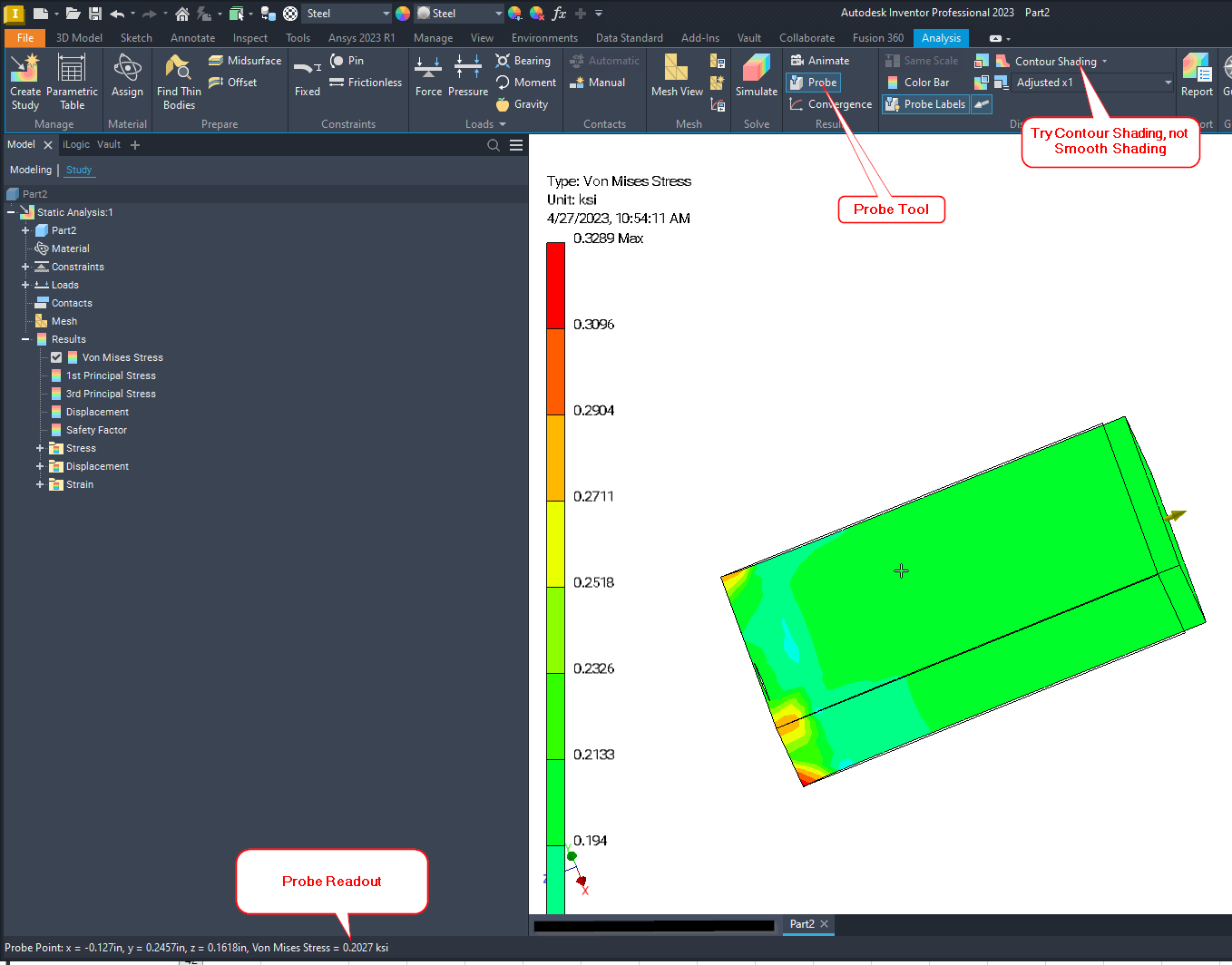Click the Color Bar button
1232x965 pixels.
(x=924, y=82)
